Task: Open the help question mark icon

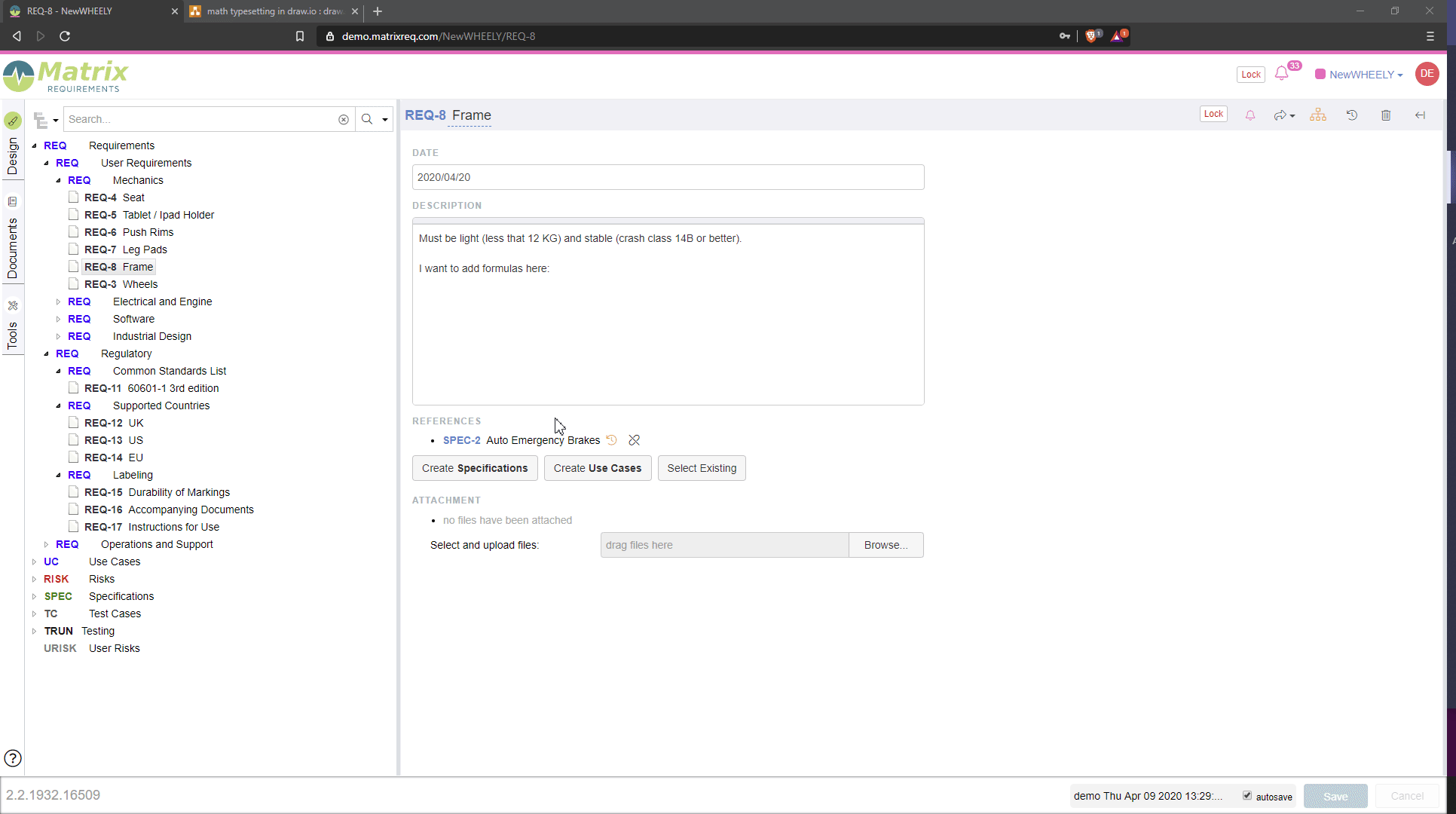Action: [13, 758]
